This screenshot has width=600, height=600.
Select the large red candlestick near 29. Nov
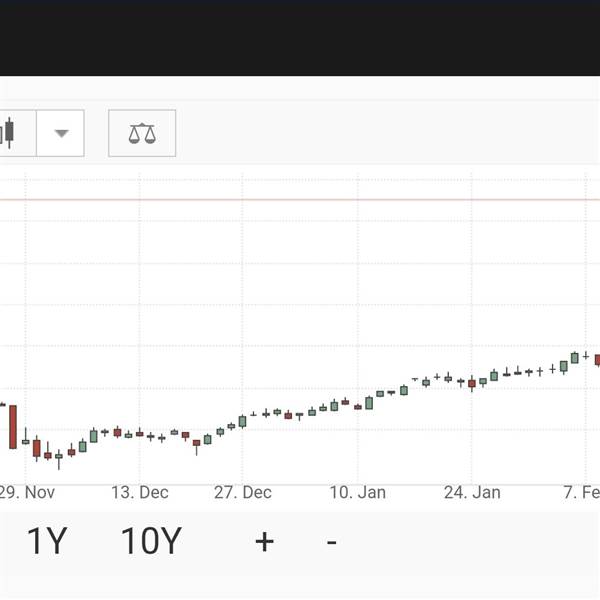coord(13,427)
